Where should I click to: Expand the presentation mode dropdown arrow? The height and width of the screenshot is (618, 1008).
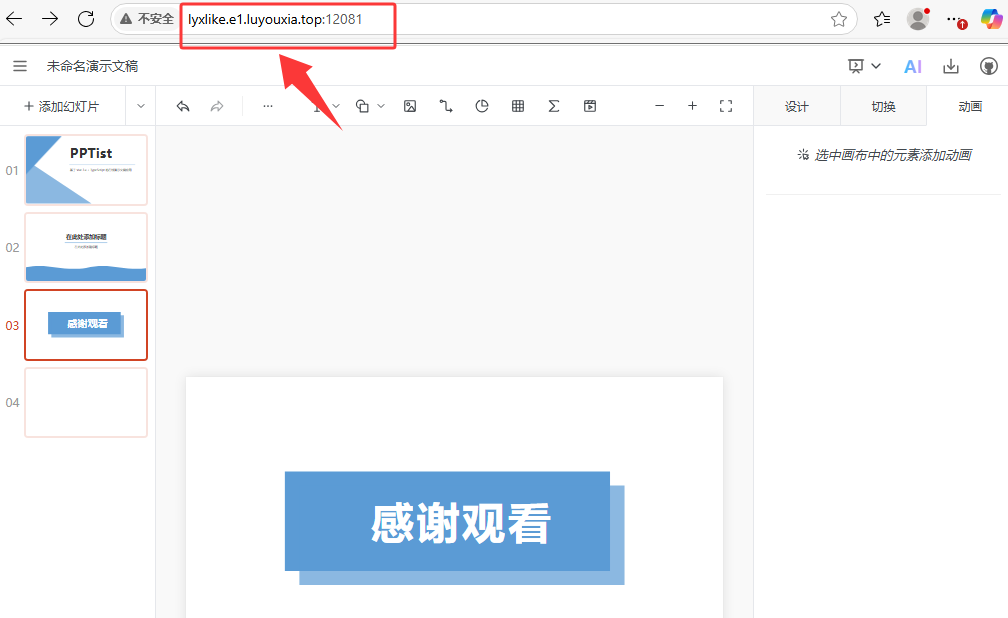coord(876,66)
